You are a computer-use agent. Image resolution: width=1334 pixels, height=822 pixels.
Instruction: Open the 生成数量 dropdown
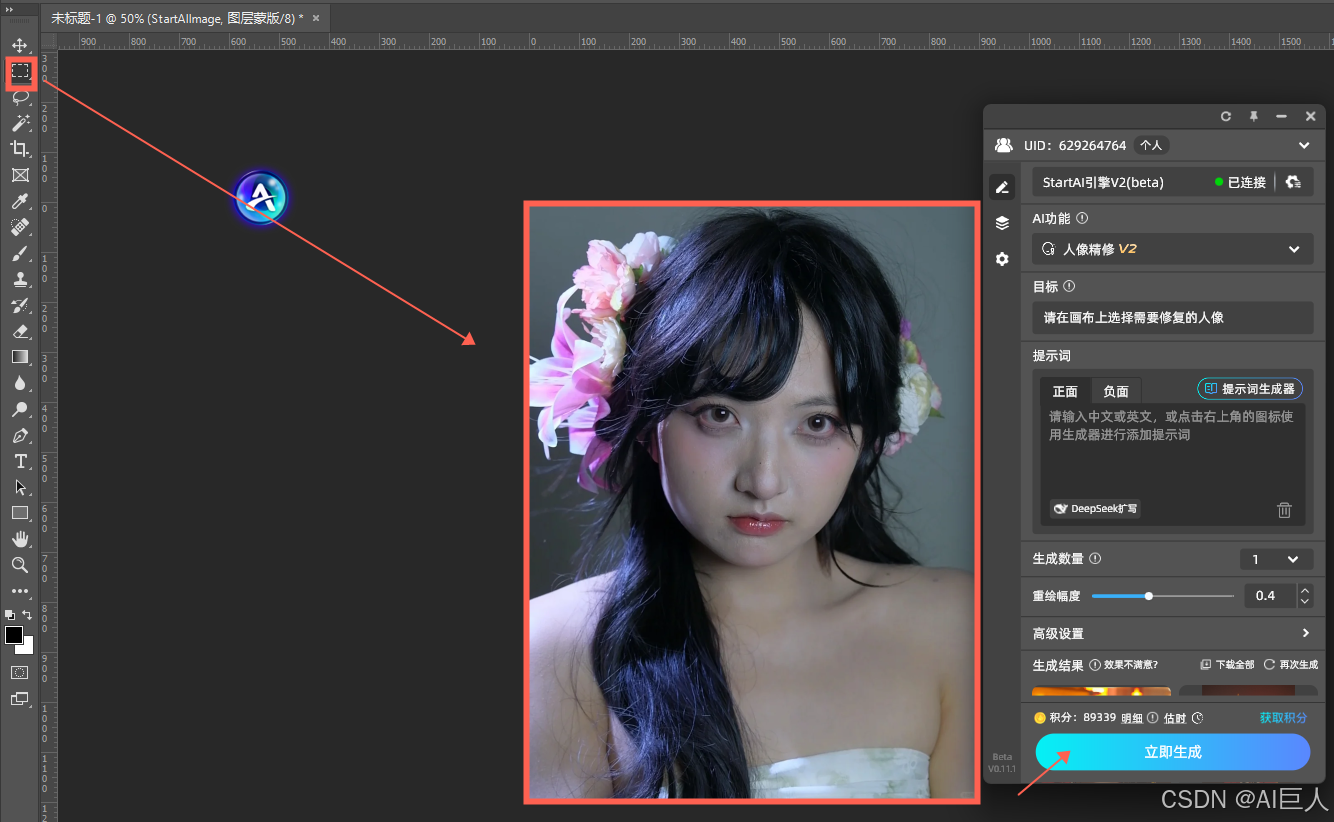click(x=1276, y=559)
